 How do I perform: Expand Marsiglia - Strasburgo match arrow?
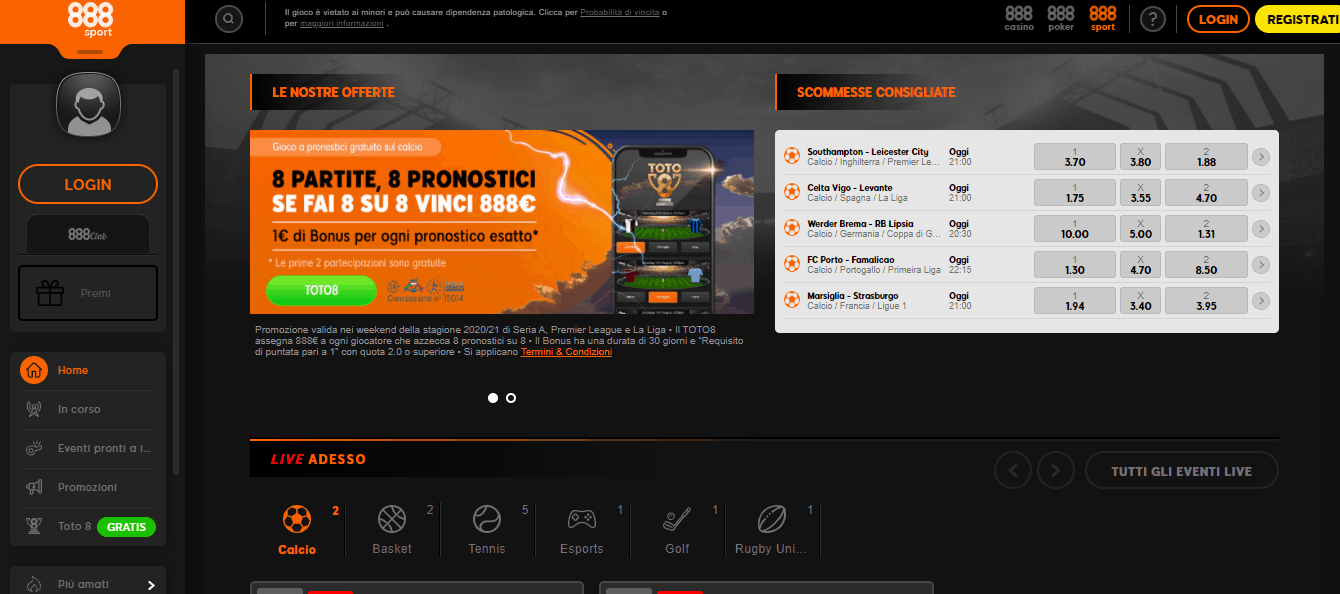coord(1261,301)
